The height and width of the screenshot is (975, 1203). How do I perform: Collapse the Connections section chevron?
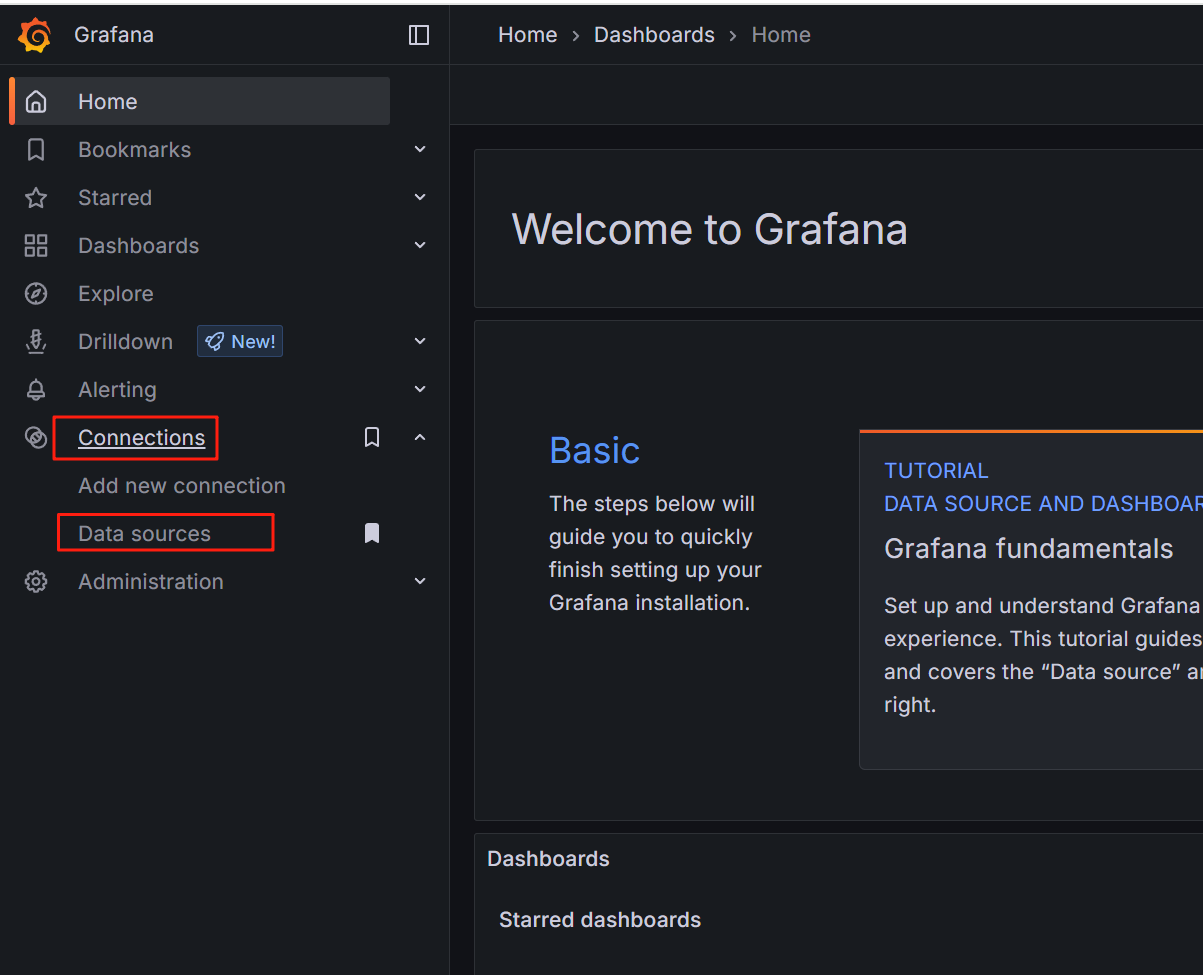coord(420,438)
